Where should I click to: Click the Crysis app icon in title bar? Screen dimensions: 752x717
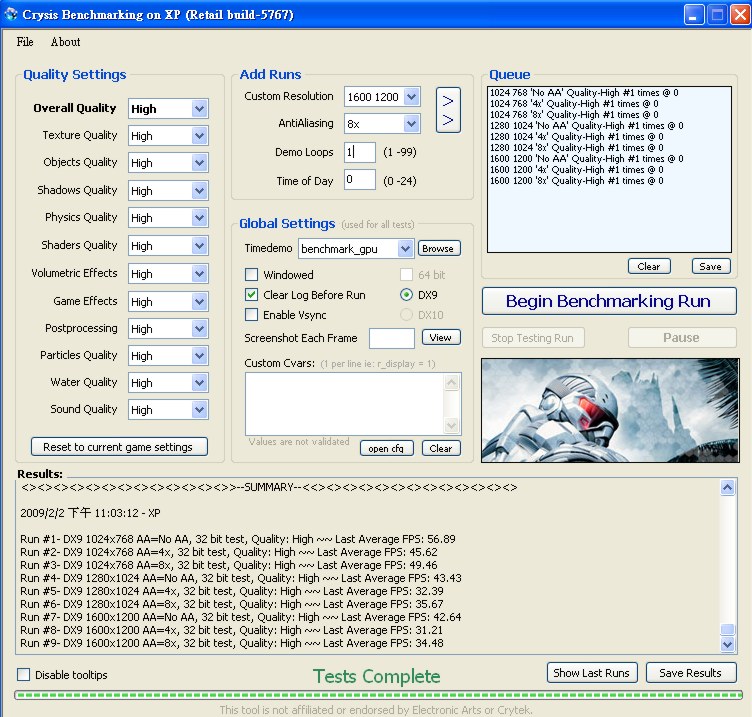11,14
